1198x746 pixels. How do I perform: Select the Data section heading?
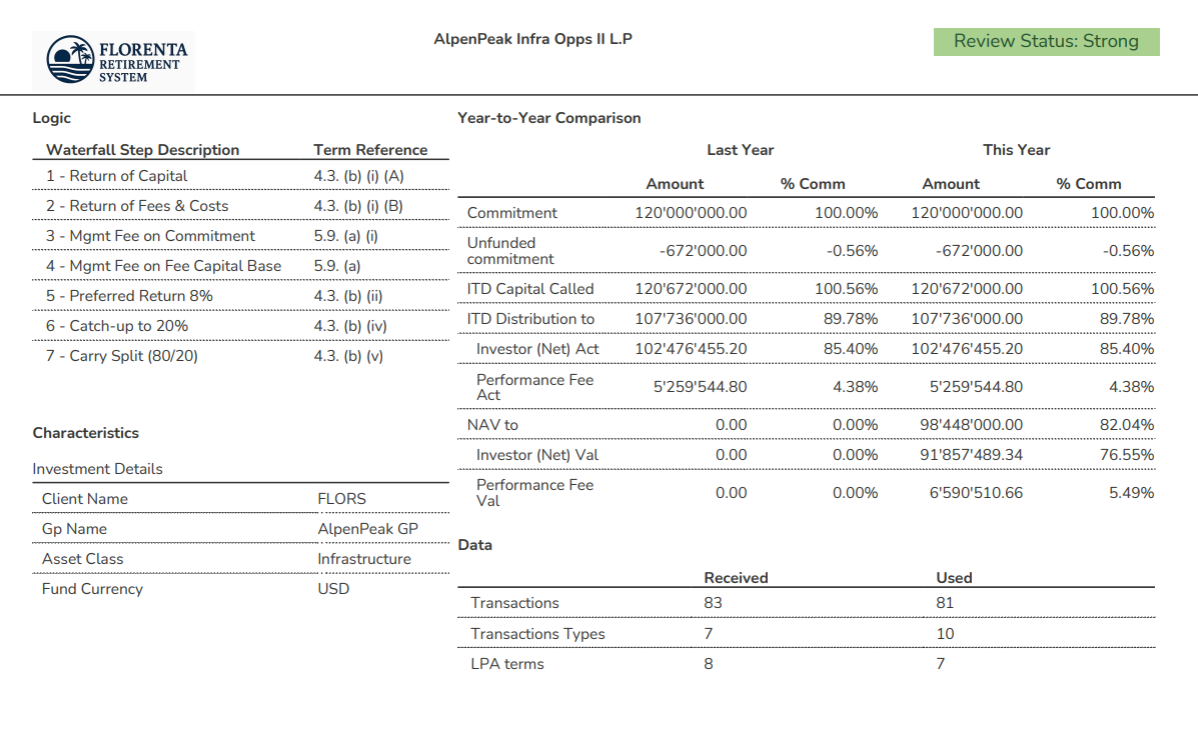coord(474,545)
